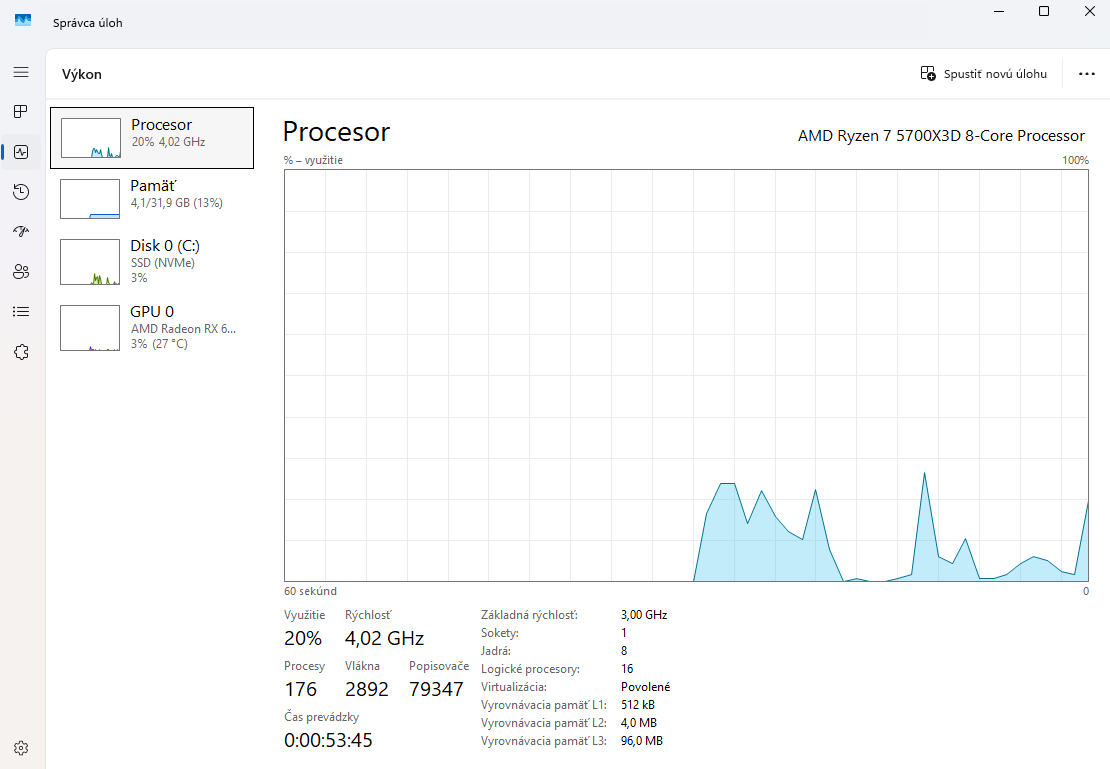
Task: Open the App history page icon
Action: (21, 192)
